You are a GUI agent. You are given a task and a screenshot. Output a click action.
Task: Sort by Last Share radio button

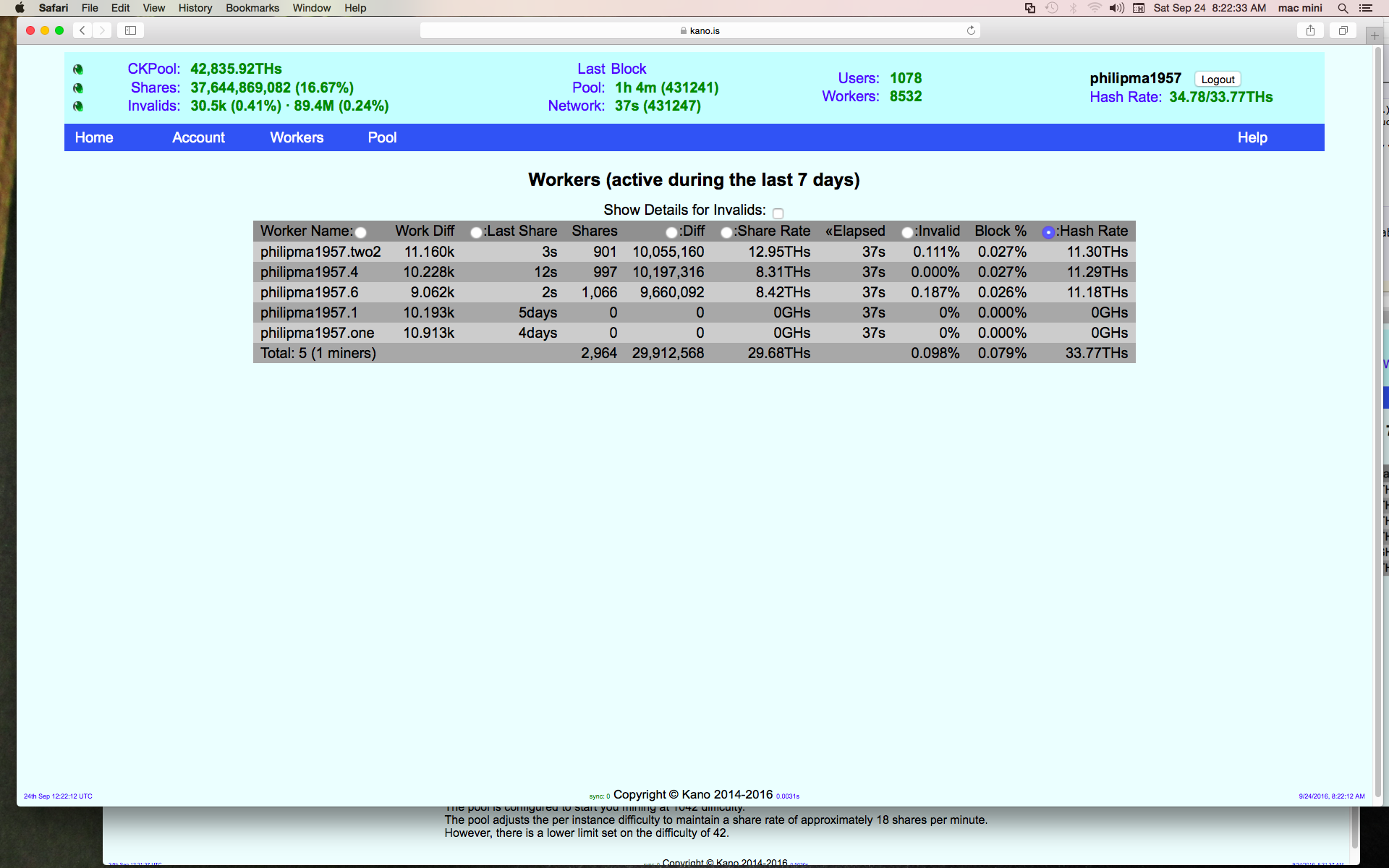[x=476, y=232]
